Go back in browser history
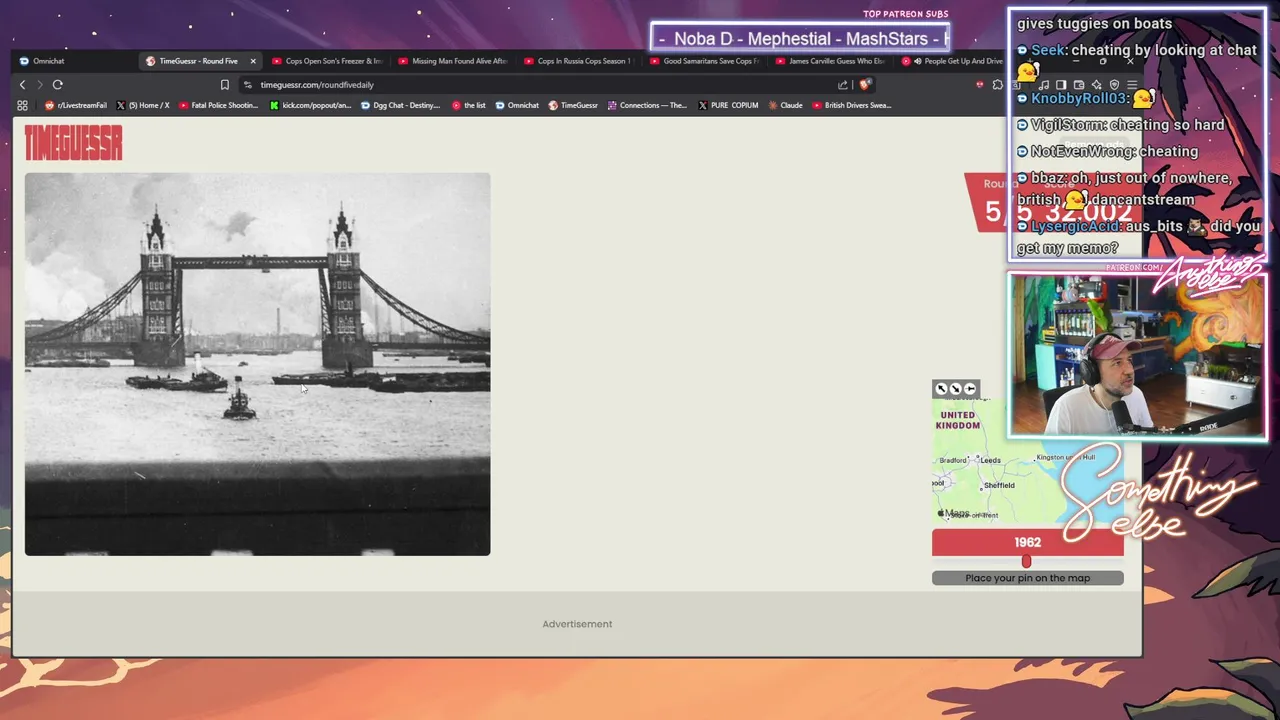Image resolution: width=1280 pixels, height=720 pixels. coord(22,85)
